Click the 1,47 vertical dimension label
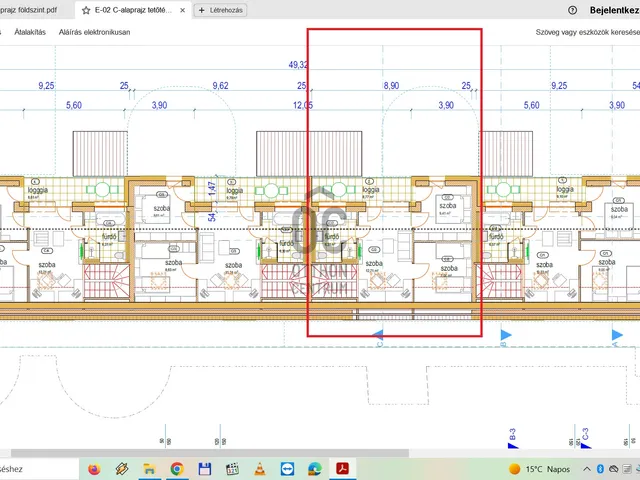Viewport: 640px width, 480px height. [211, 188]
